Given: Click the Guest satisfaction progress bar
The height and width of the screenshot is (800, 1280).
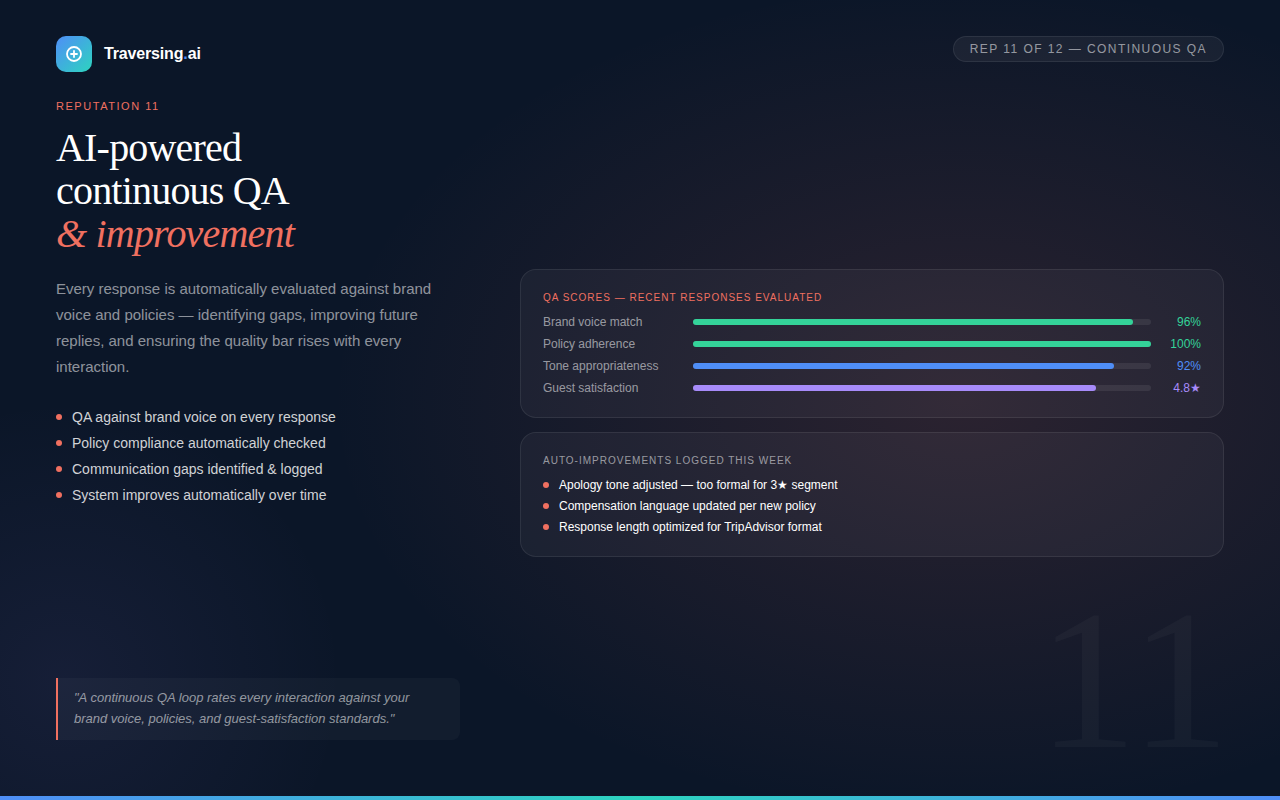Looking at the screenshot, I should coord(922,388).
